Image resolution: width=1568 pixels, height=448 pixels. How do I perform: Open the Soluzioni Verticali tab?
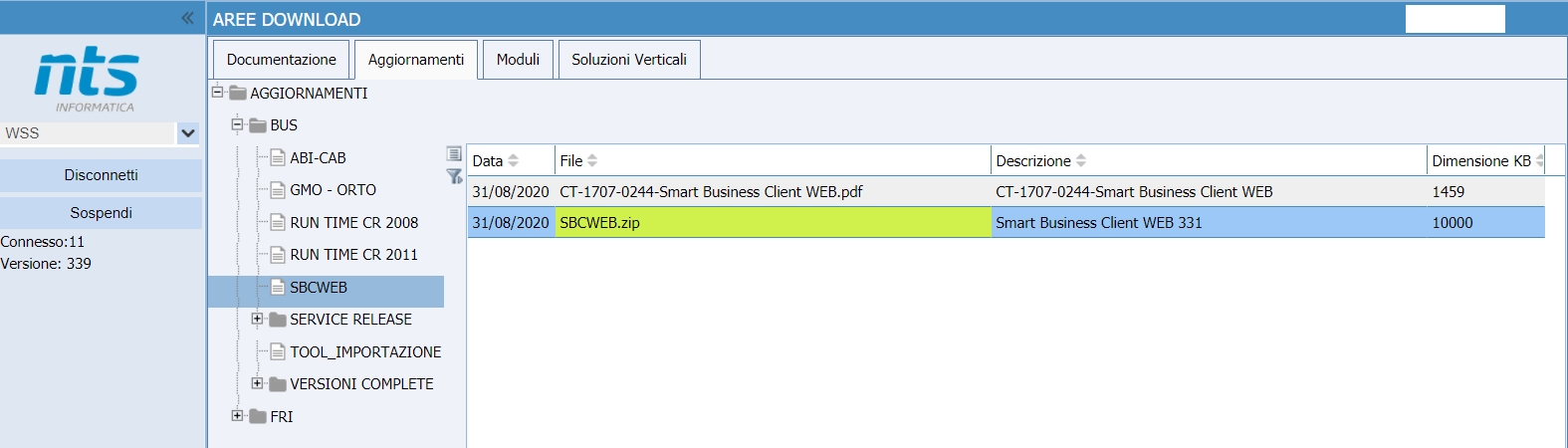[629, 60]
